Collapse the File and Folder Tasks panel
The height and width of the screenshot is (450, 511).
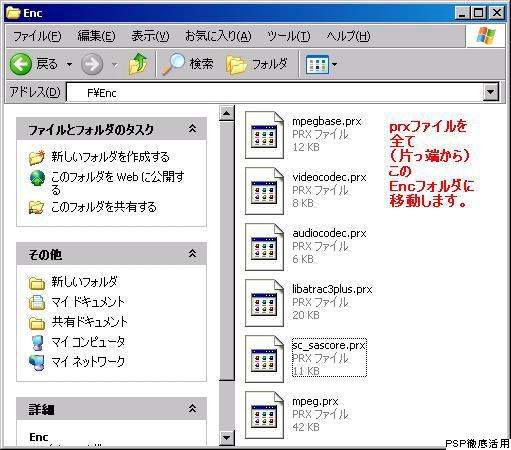click(x=192, y=129)
